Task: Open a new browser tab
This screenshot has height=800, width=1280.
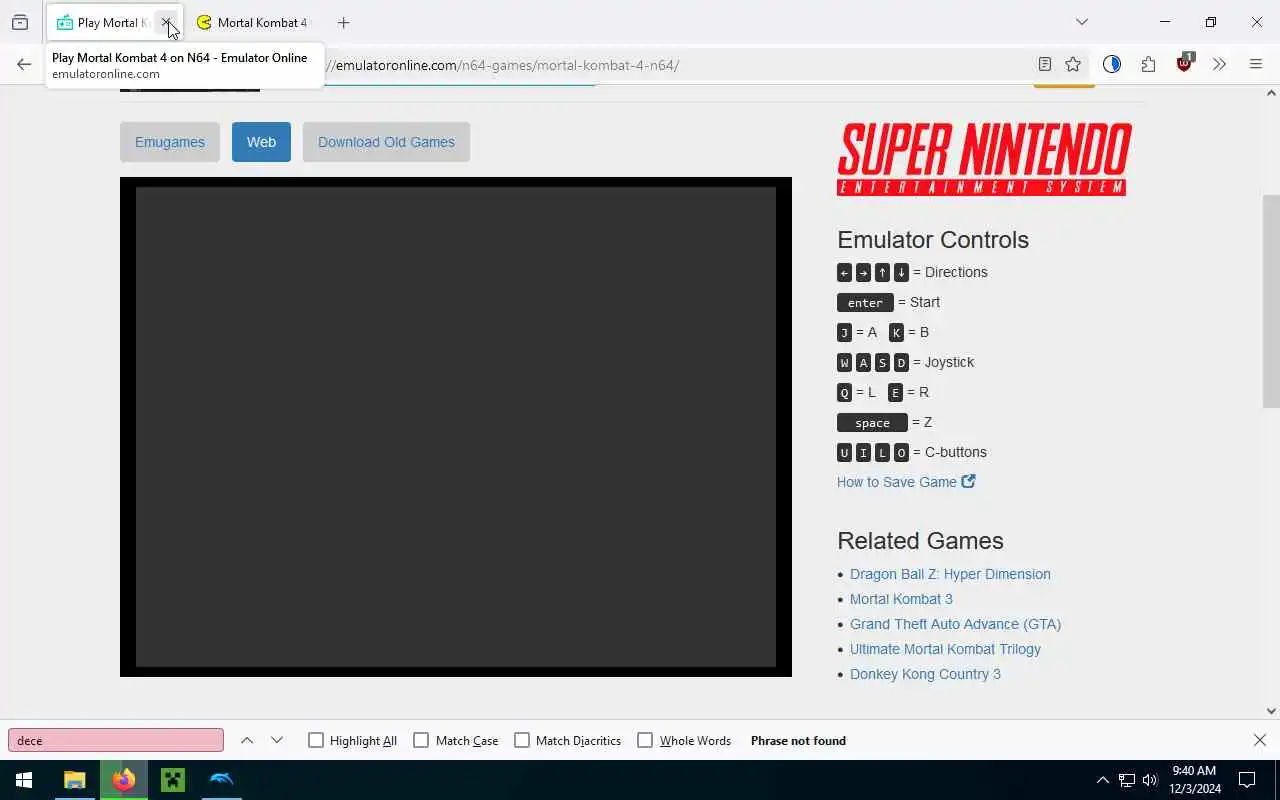Action: [343, 22]
